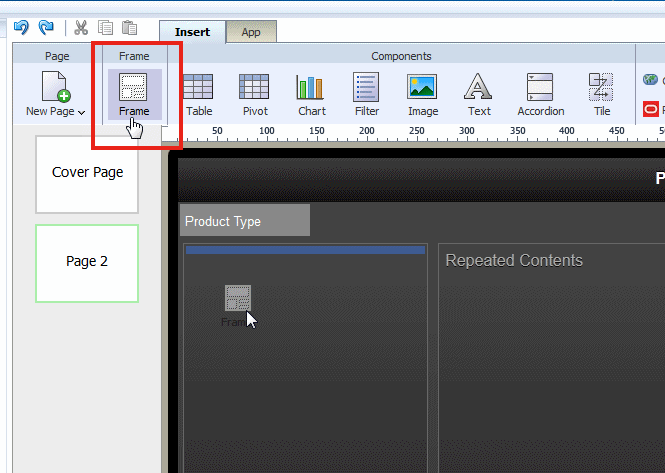
Task: Expand the New Page dropdown arrow
Action: coord(81,112)
